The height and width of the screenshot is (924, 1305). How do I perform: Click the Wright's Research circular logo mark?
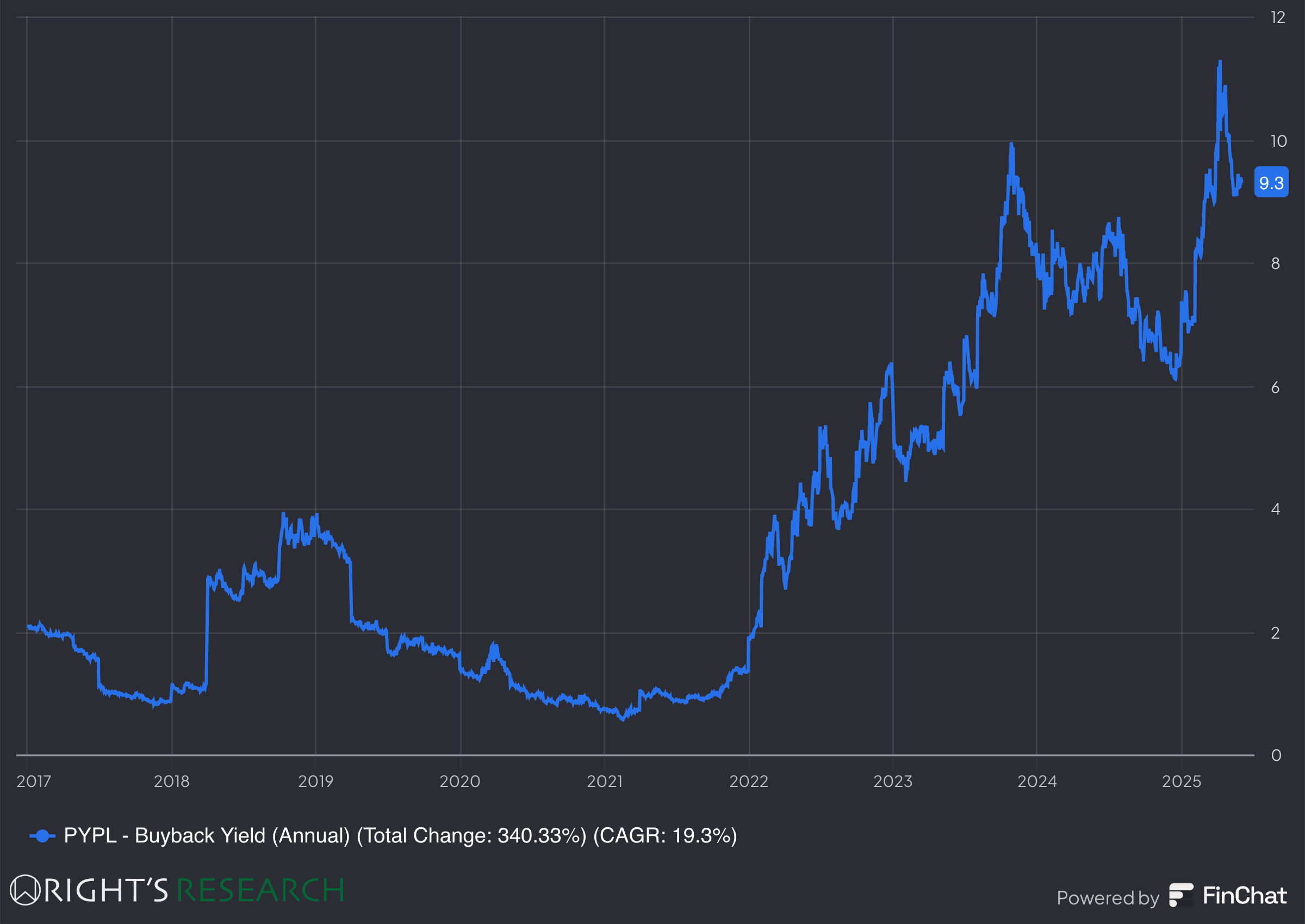point(24,890)
